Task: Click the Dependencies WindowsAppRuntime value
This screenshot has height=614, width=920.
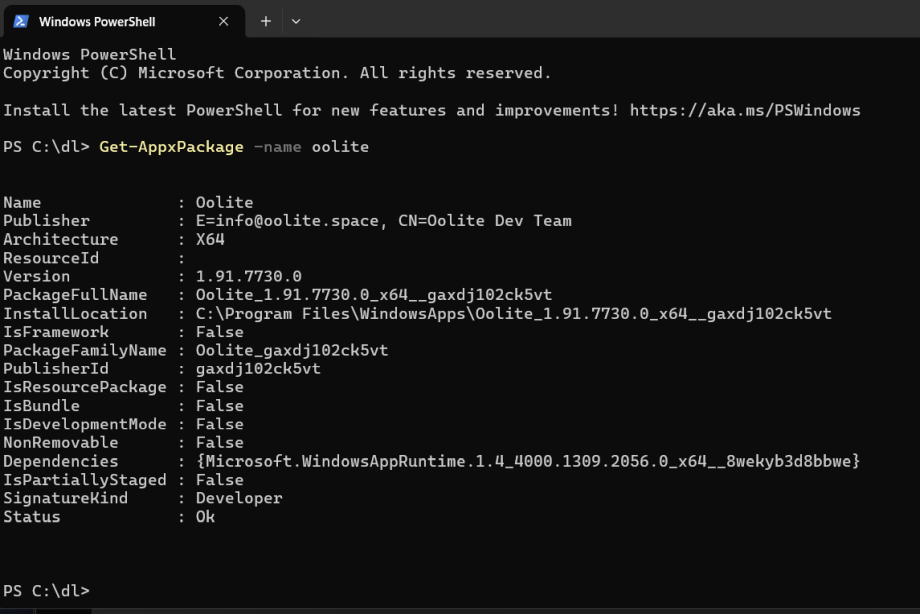Action: (528, 461)
